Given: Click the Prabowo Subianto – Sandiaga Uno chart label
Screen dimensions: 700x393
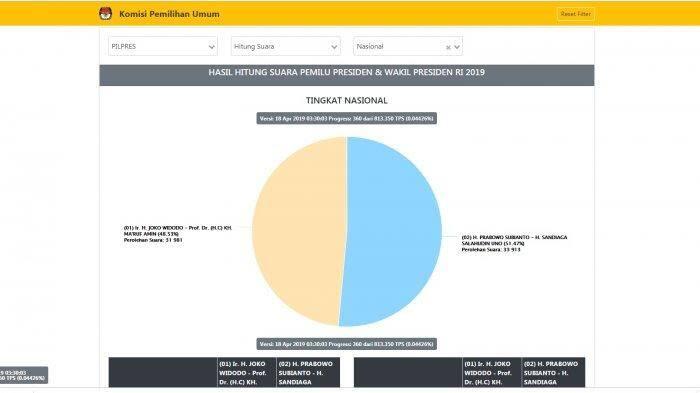Looking at the screenshot, I should click(514, 243).
